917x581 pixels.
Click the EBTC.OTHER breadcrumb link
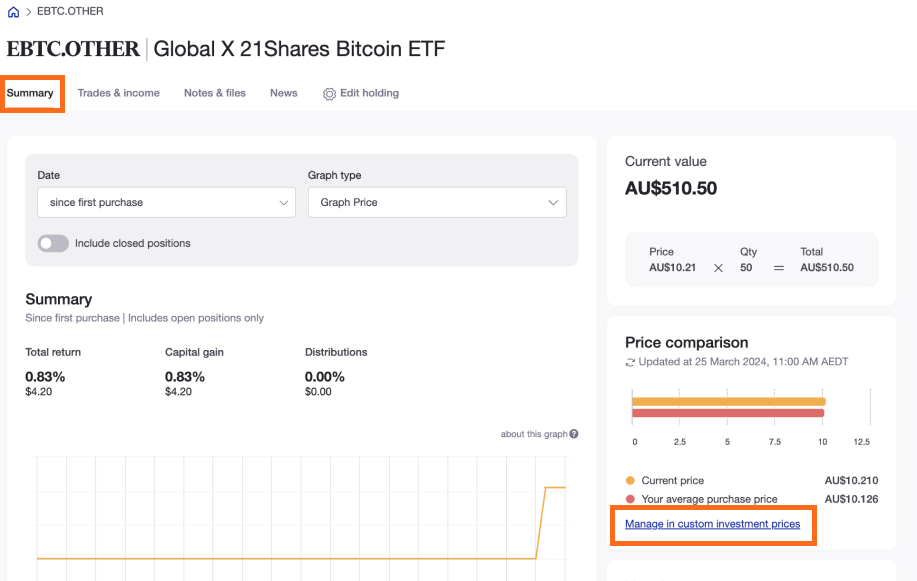(x=72, y=11)
